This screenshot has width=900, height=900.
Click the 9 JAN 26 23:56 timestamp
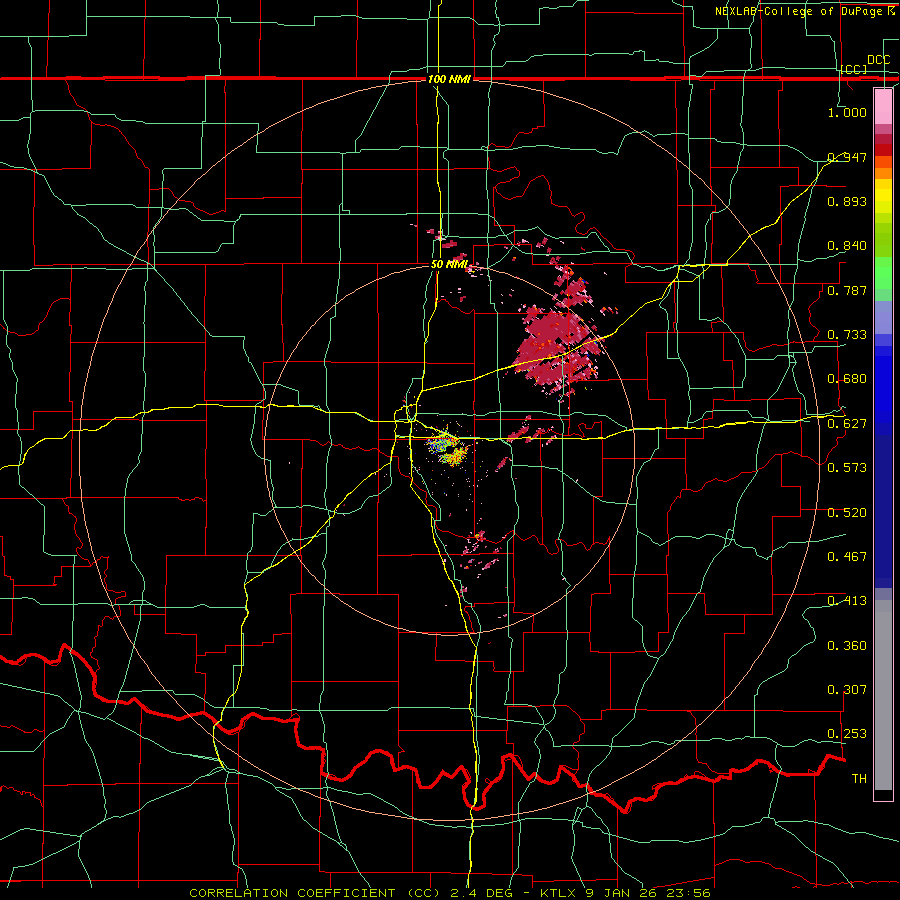(647, 893)
